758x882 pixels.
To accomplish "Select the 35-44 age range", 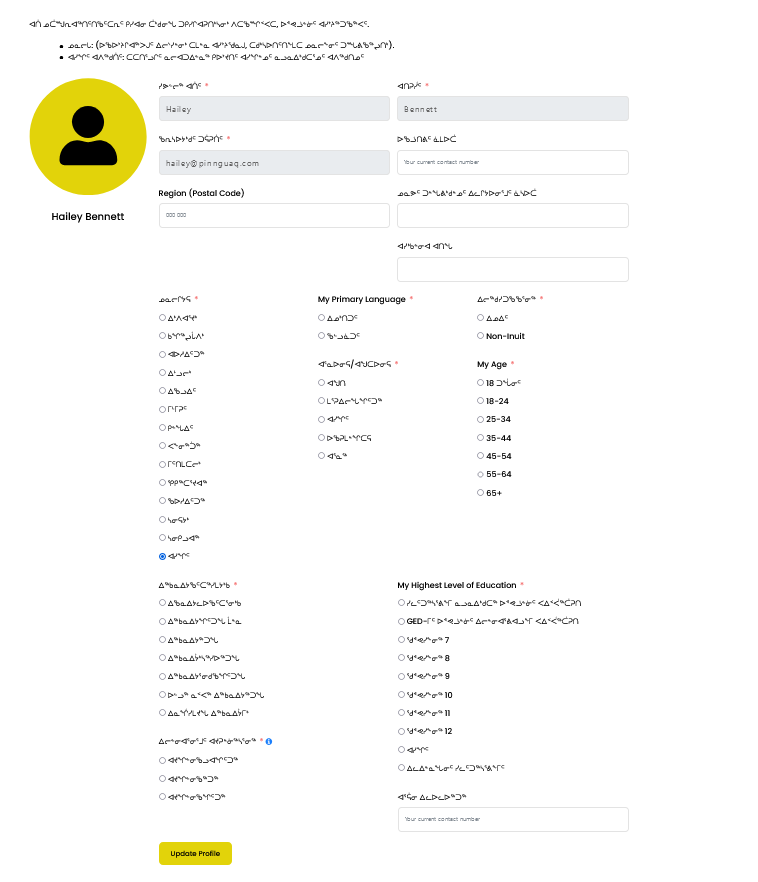I will click(x=481, y=438).
